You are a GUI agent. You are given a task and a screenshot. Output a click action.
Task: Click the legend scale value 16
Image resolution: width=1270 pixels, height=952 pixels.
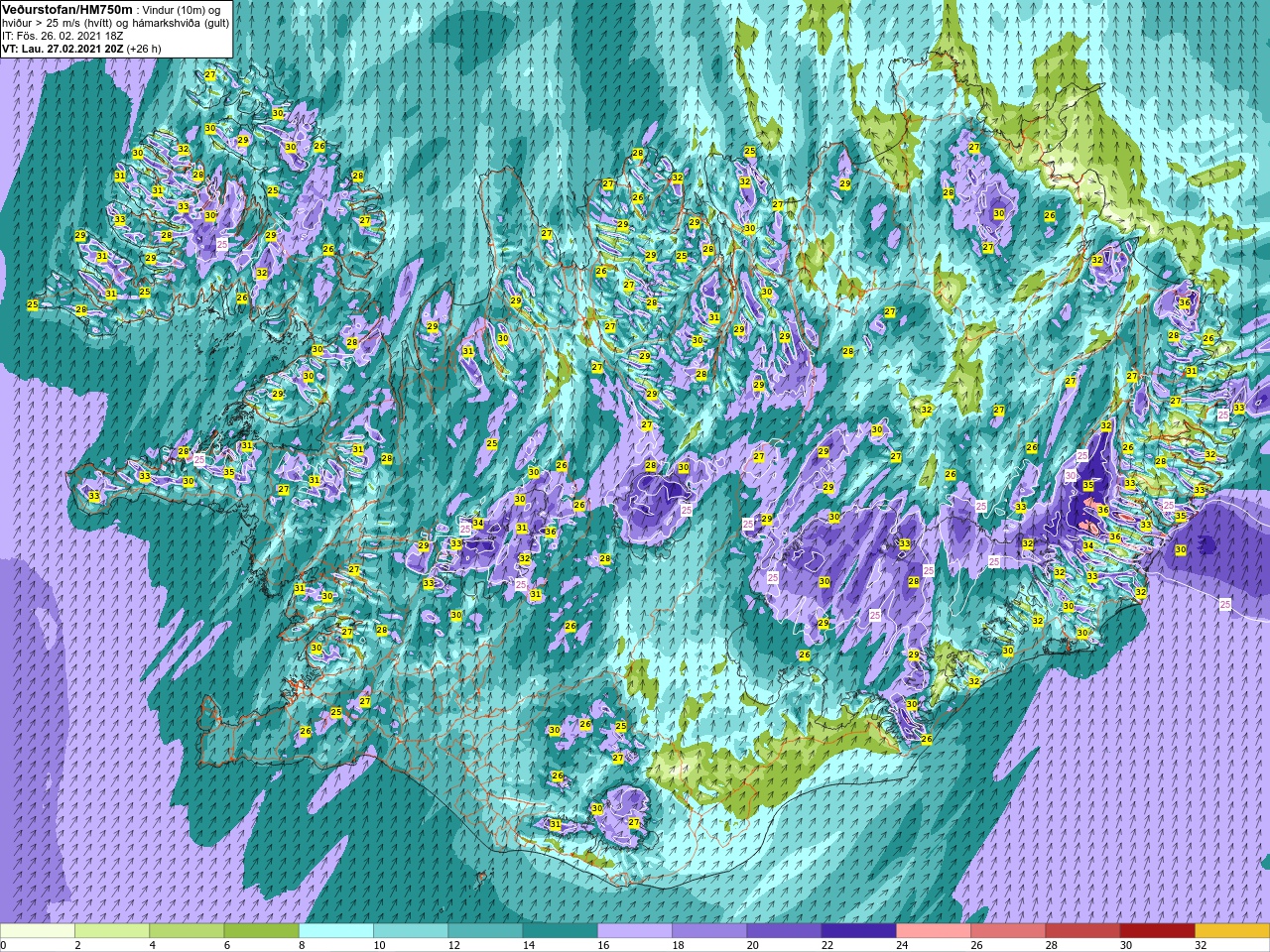(x=603, y=945)
